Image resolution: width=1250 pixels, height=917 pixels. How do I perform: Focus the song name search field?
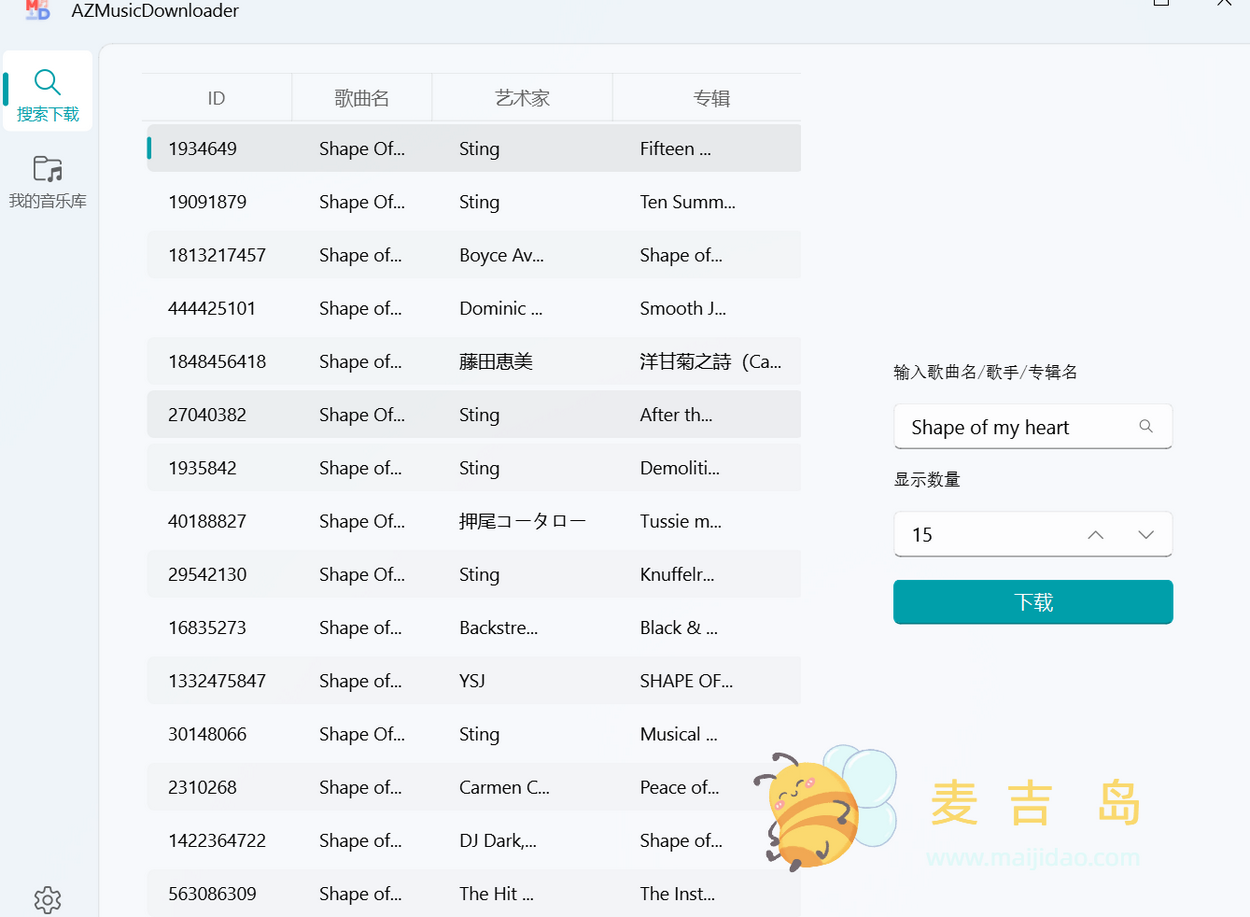1033,427
